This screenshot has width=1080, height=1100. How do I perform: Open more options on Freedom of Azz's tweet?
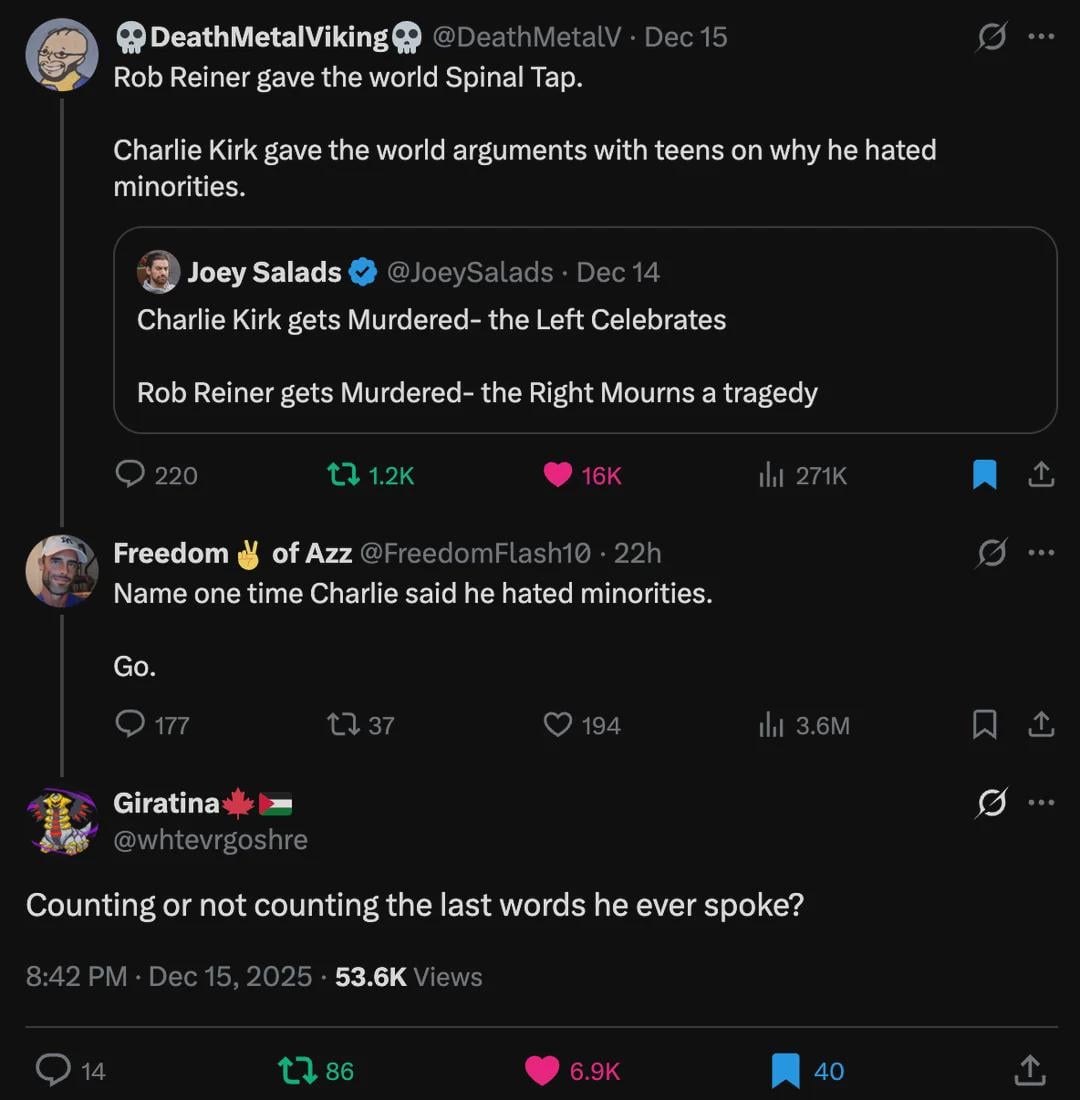coord(1041,553)
